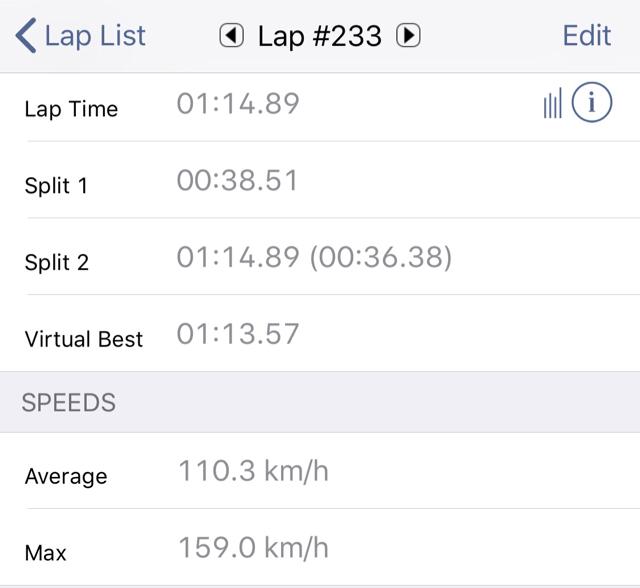Tap the 110.3 km/h value
Image resolution: width=640 pixels, height=588 pixels.
[253, 471]
